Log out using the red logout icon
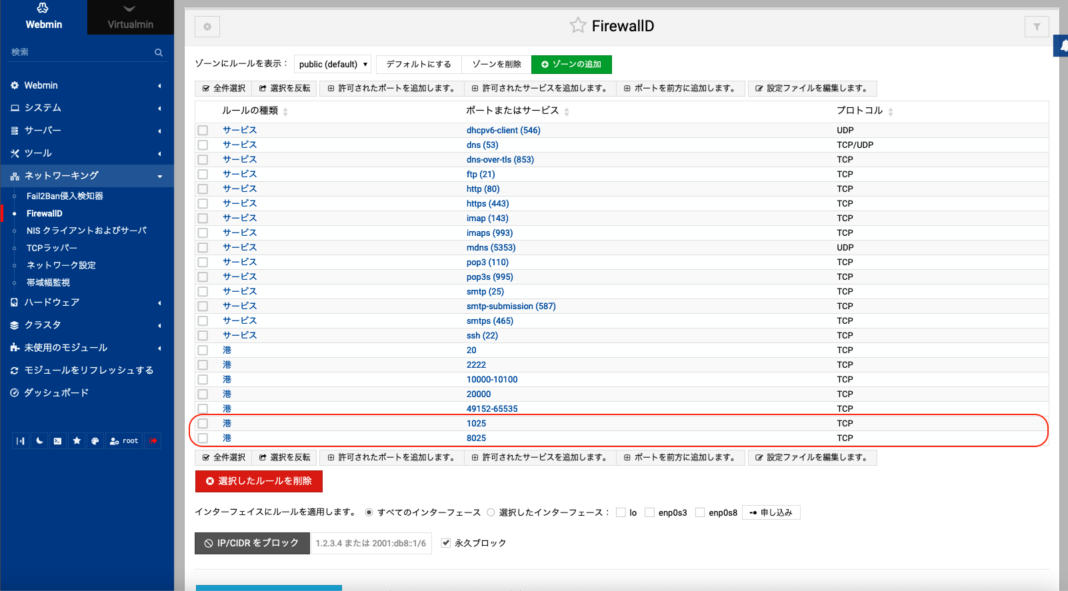 [153, 440]
